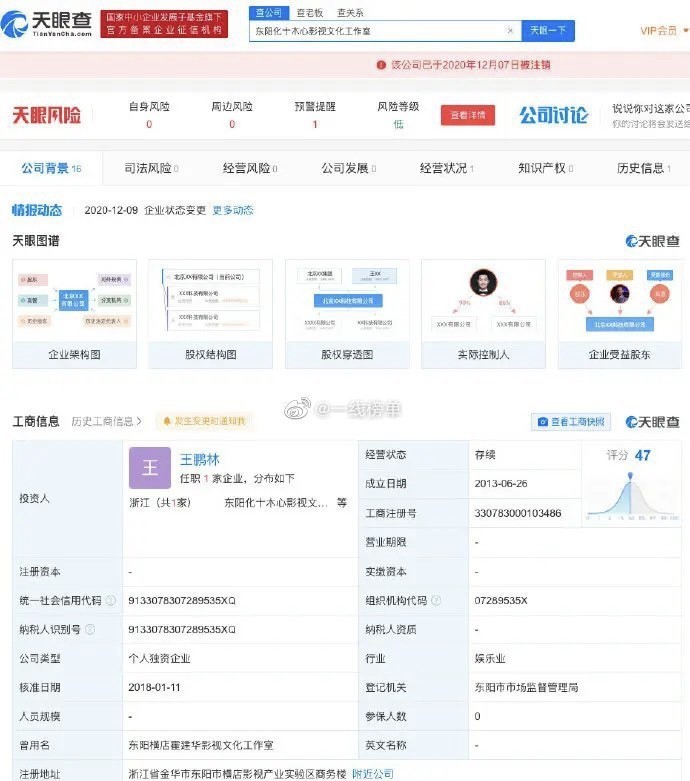Image resolution: width=690 pixels, height=781 pixels.
Task: Click the 工商注册号 330783000103486 value
Action: (518, 513)
